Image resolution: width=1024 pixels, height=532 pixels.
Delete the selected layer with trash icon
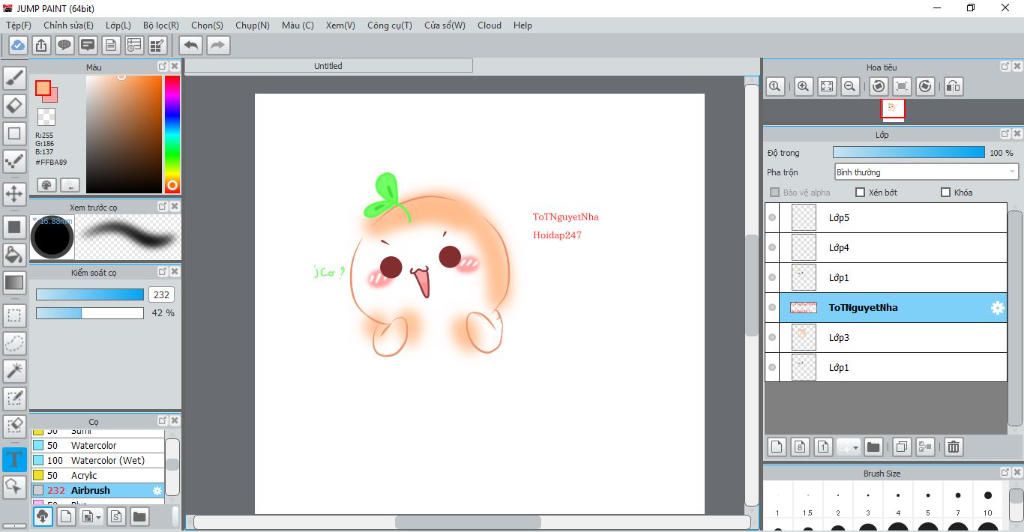[953, 446]
